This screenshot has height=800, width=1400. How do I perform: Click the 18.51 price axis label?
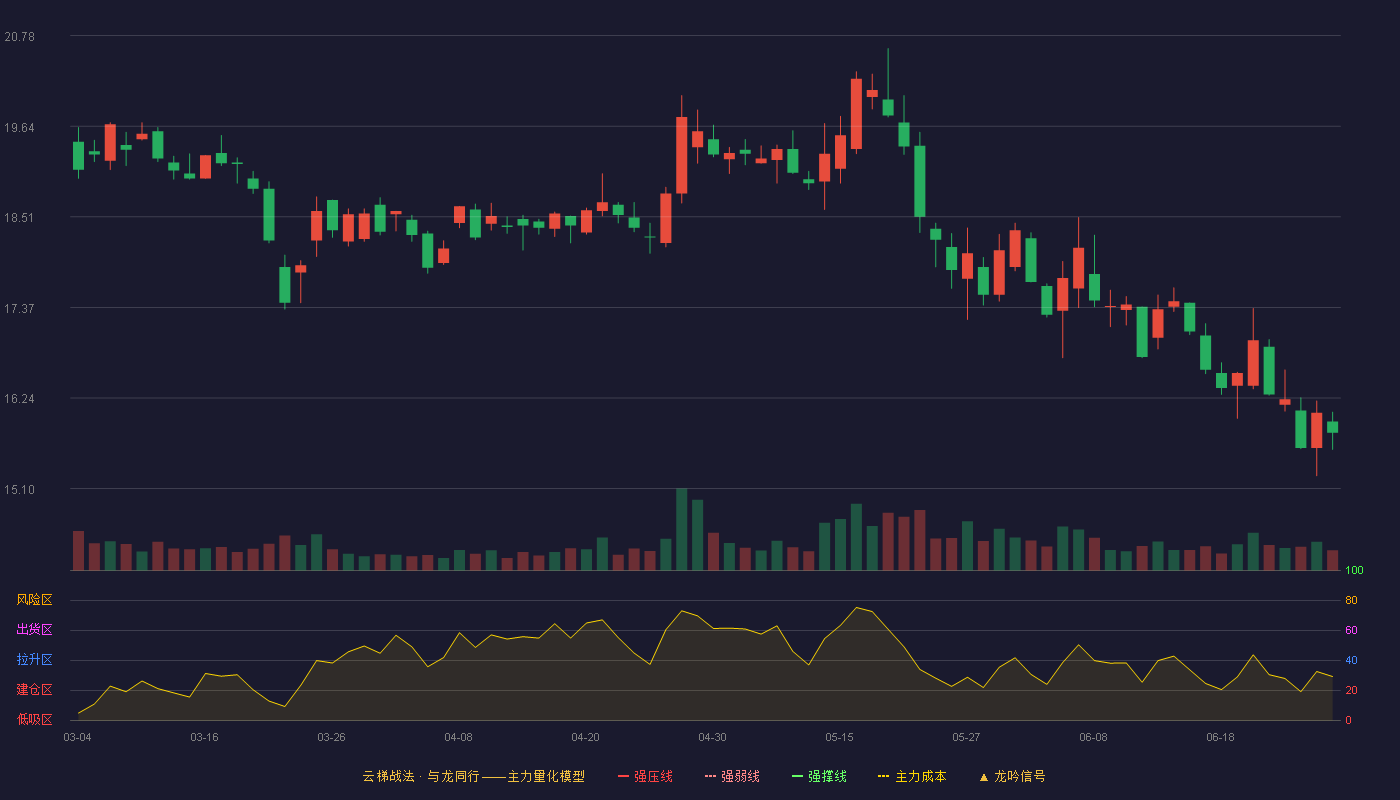pos(20,217)
